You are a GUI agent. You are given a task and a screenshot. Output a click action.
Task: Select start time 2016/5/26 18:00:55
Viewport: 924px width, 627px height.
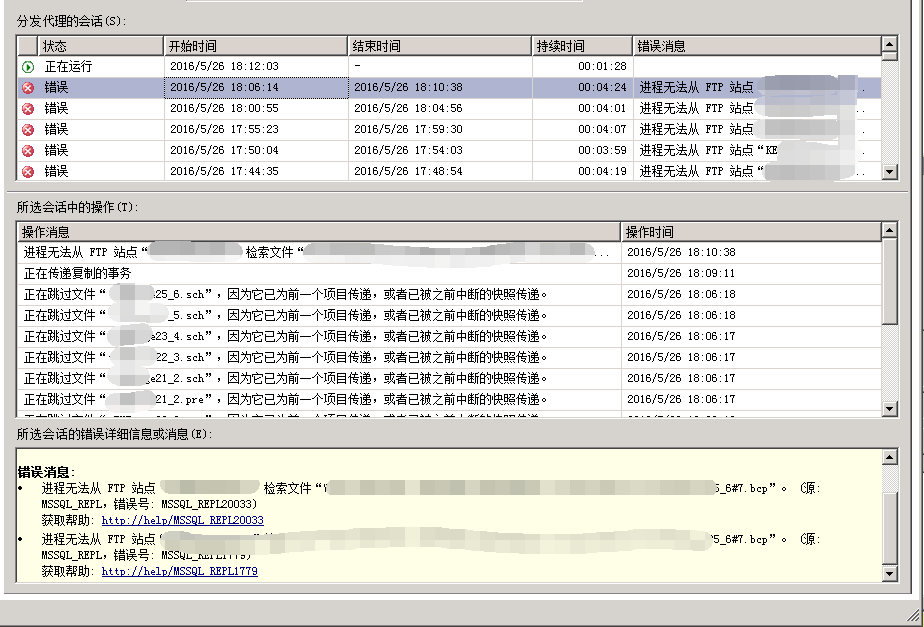[225, 108]
